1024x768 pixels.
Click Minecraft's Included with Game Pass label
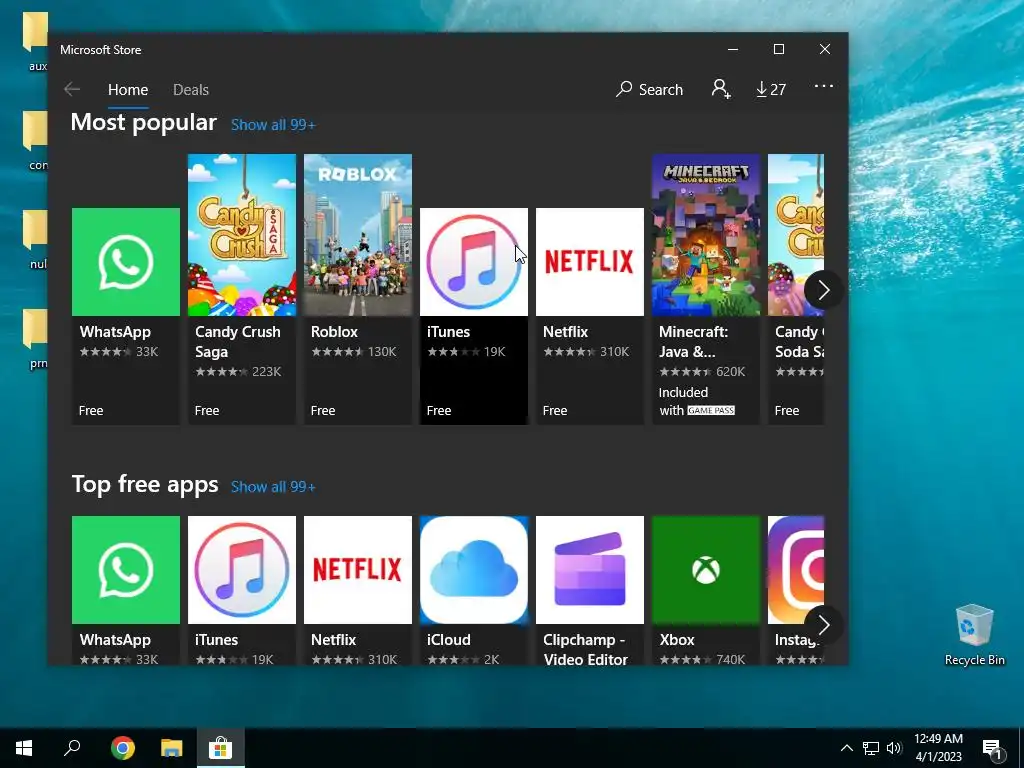[x=697, y=401]
